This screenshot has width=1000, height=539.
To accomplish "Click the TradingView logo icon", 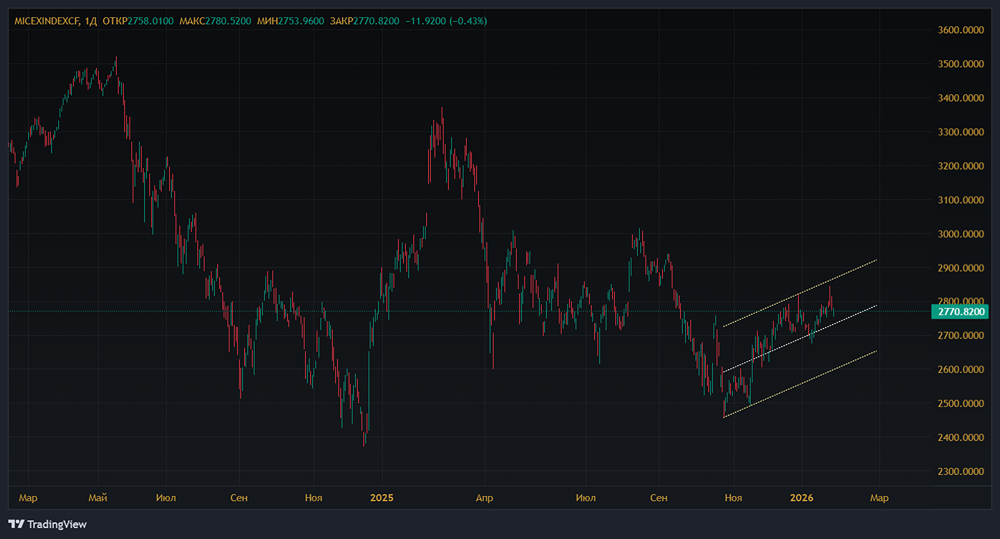I will [x=16, y=524].
